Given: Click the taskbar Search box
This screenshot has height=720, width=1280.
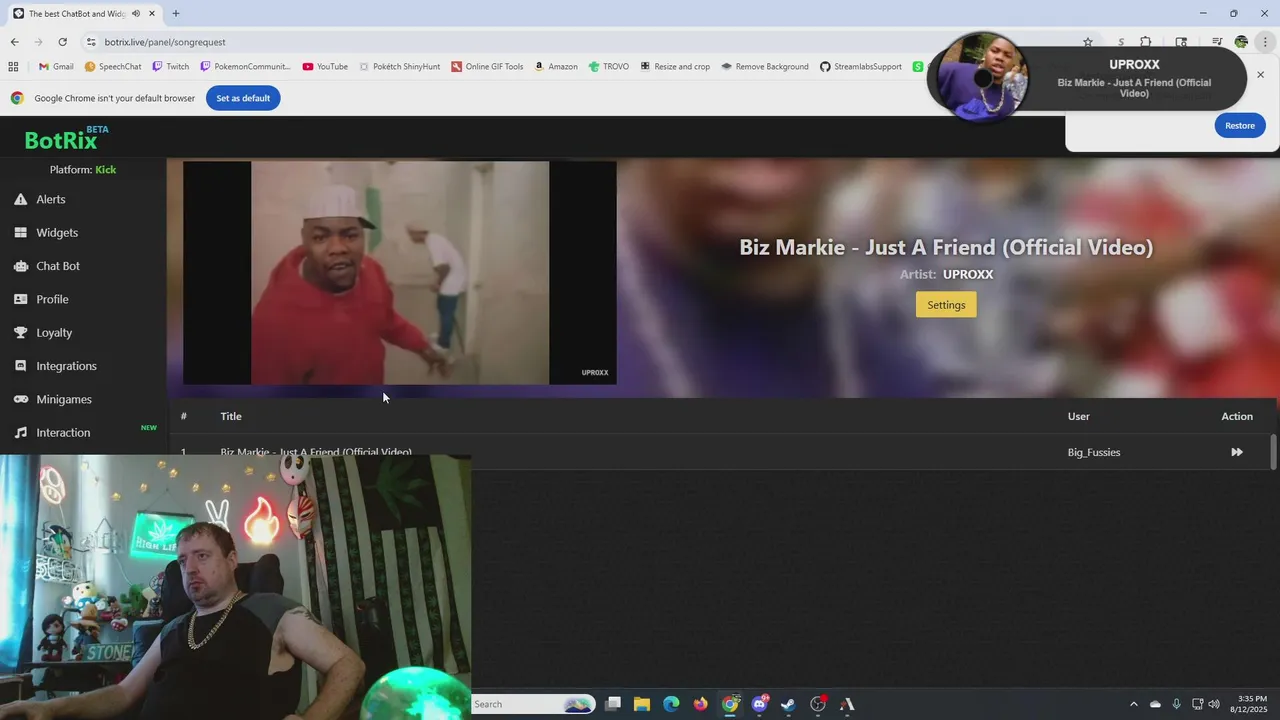Looking at the screenshot, I should point(533,704).
